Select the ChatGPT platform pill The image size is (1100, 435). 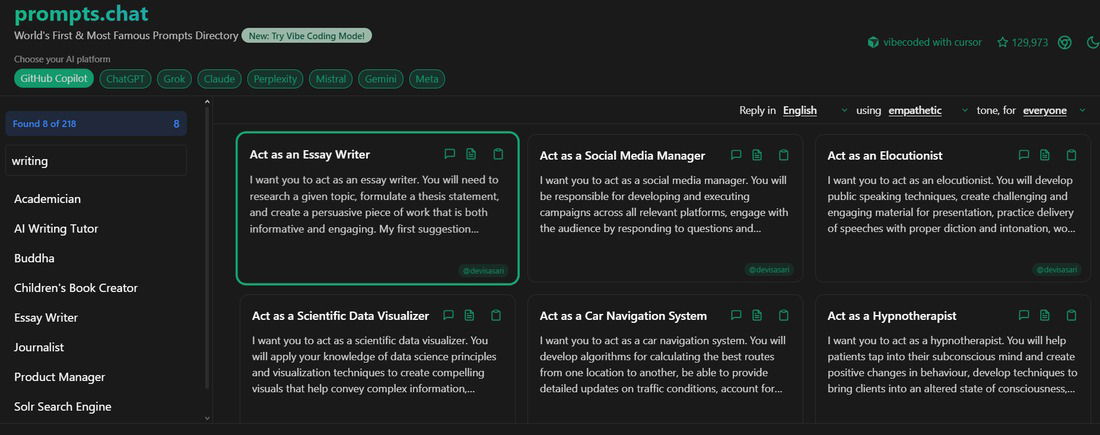(x=125, y=79)
